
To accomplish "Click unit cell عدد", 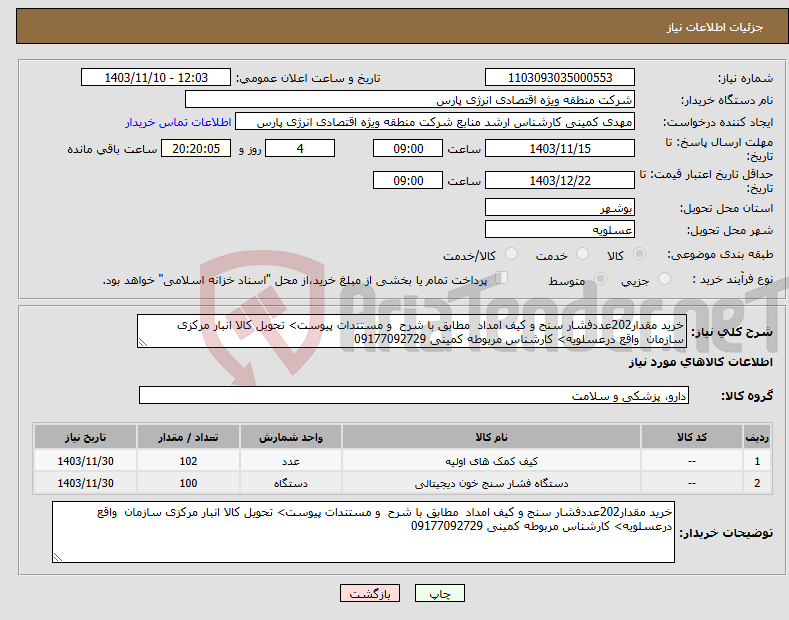I will tap(291, 461).
